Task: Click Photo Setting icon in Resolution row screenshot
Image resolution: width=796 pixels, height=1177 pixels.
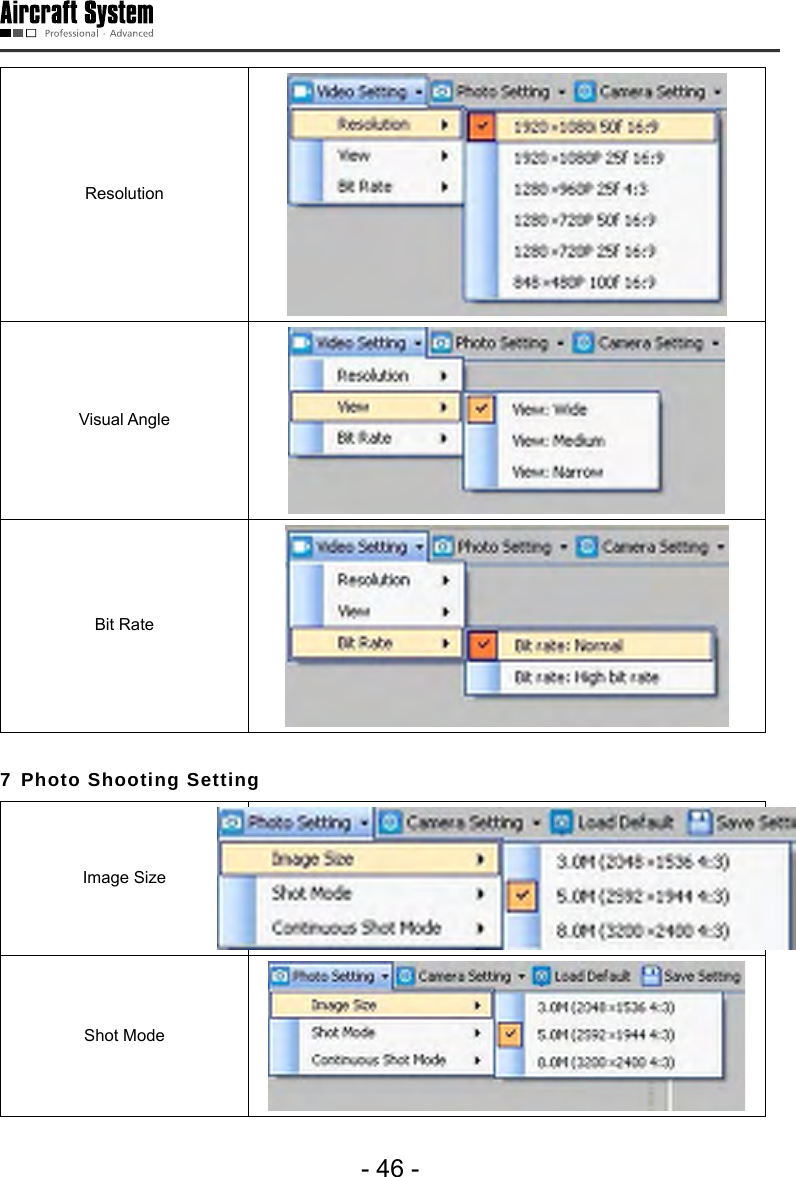Action: 442,92
